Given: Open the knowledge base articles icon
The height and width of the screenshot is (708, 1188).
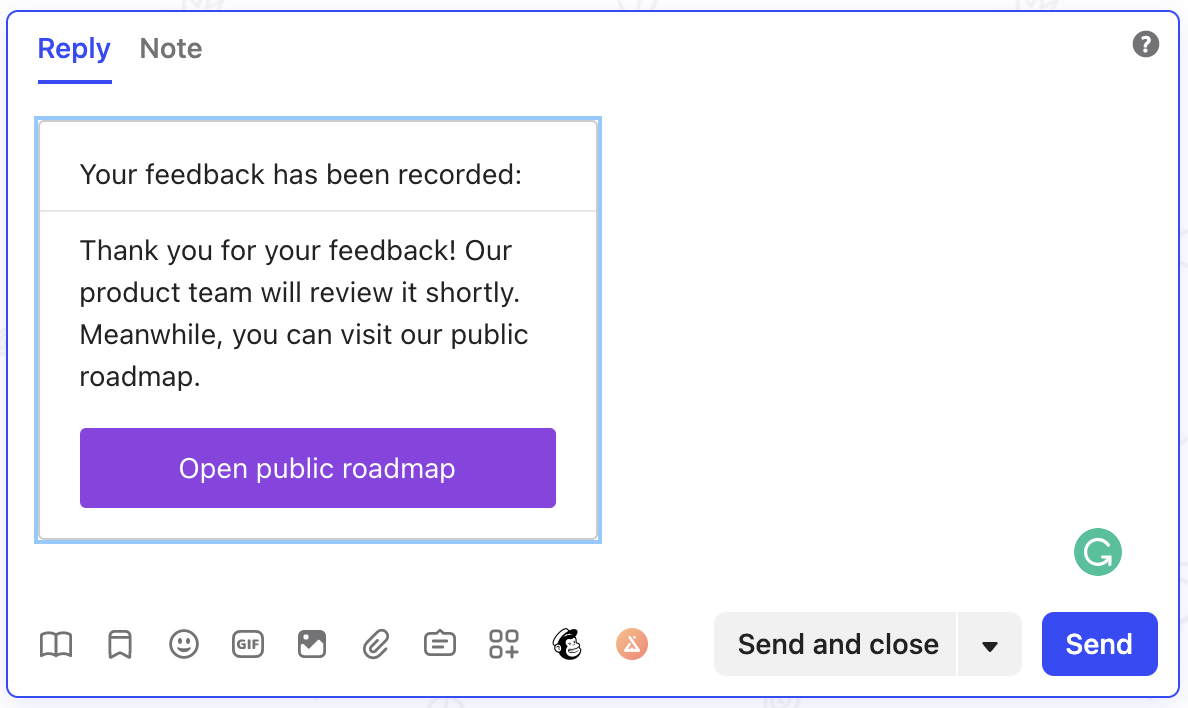Looking at the screenshot, I should 55,644.
